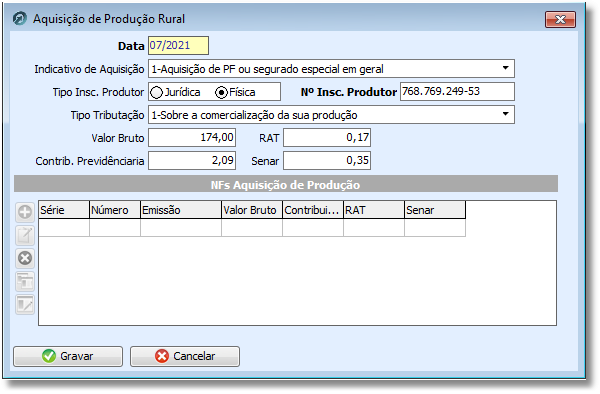Select the Jurídica radio option
Viewport: 600px width, 394px height.
point(157,93)
